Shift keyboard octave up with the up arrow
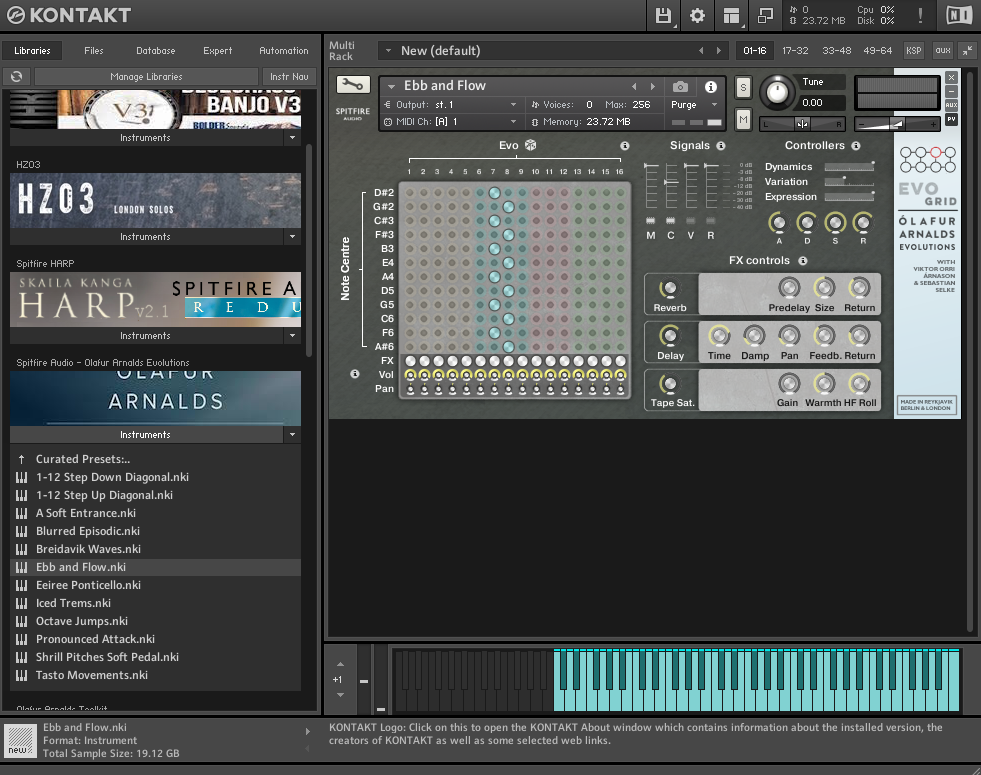The image size is (981, 775). tap(340, 664)
